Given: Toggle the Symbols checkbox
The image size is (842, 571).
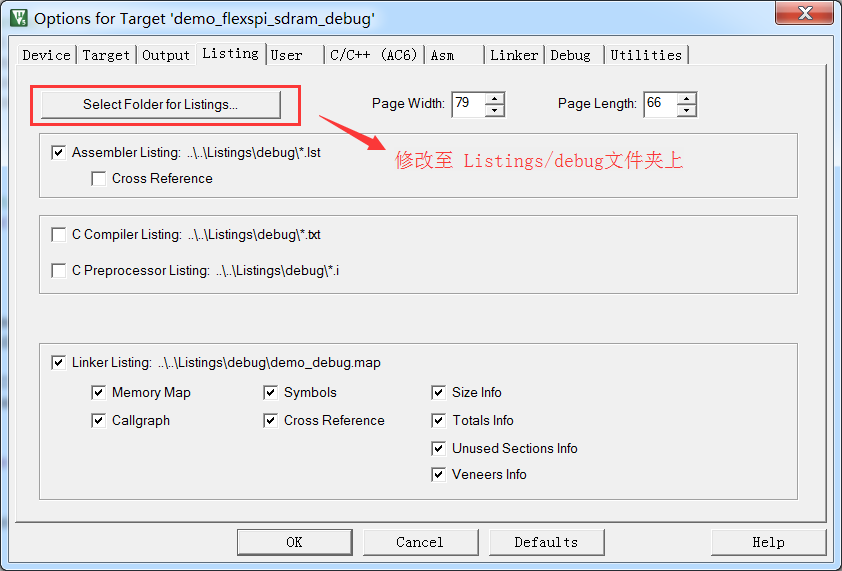Looking at the screenshot, I should coord(270,393).
